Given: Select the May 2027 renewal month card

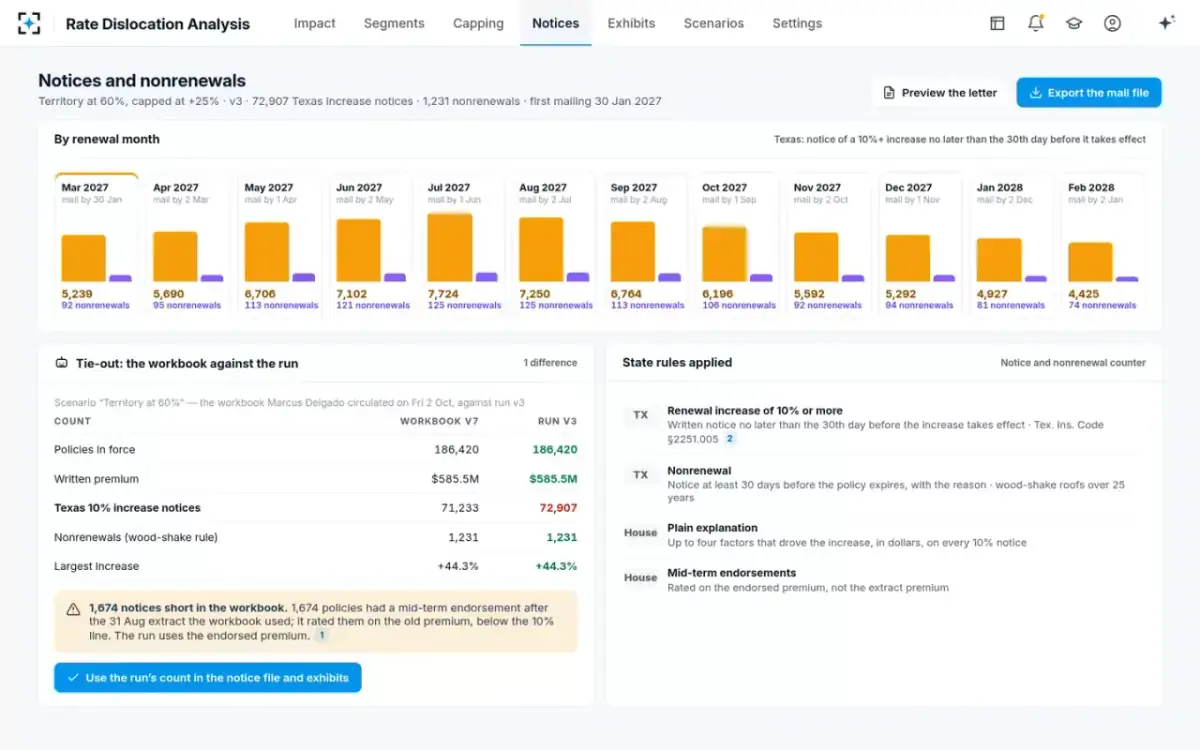Looking at the screenshot, I should point(279,245).
